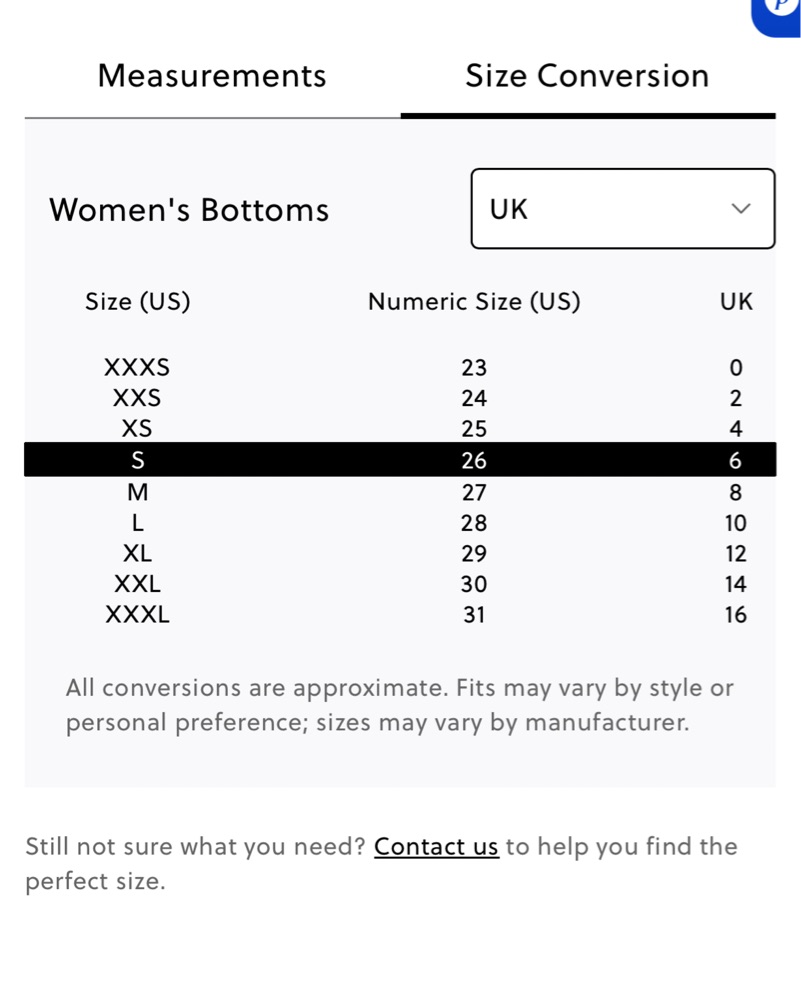This screenshot has height=1000, width=801.
Task: Choose the XXS size label
Action: (x=137, y=398)
